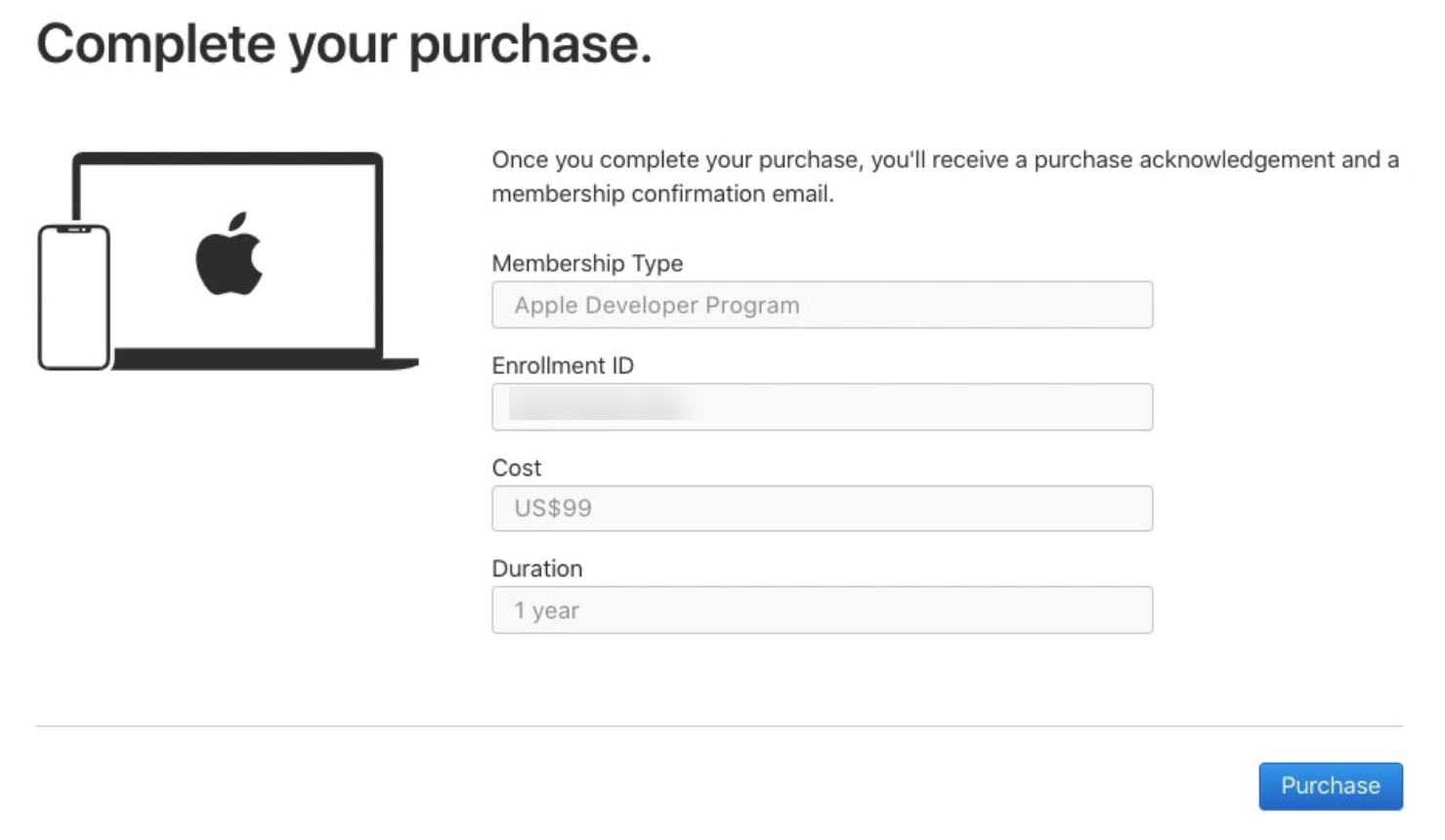The image size is (1445, 840).
Task: Click the blue Purchase button
Action: click(1330, 785)
